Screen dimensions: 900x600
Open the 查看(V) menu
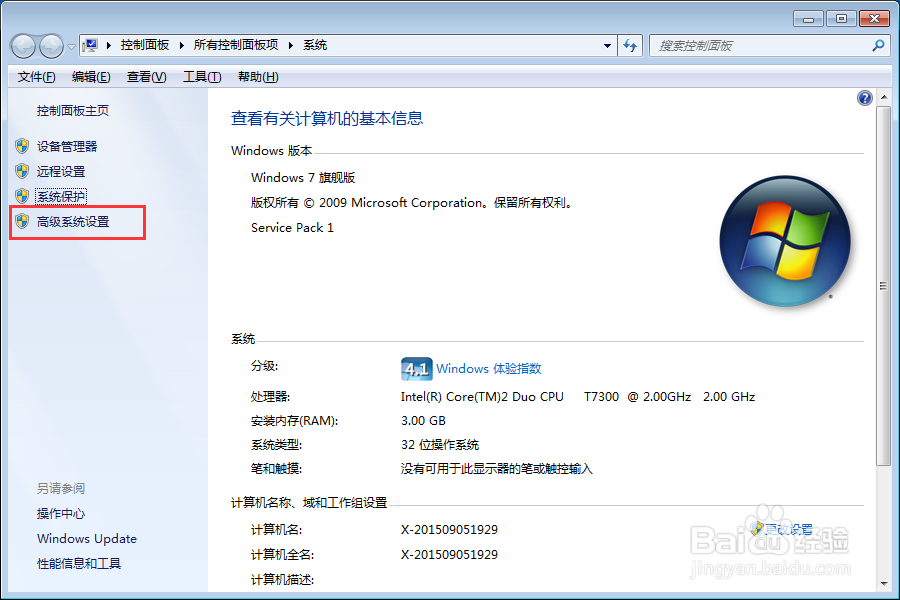[x=146, y=77]
